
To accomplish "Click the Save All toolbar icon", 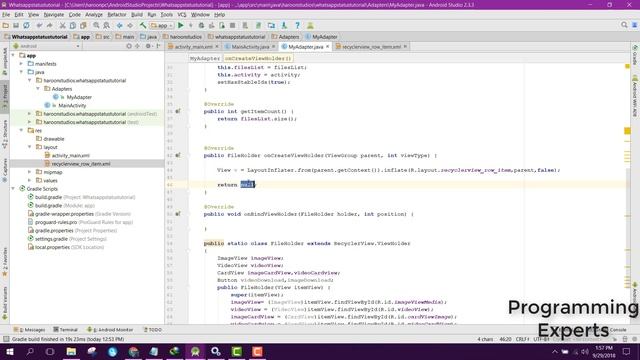I will (x=16, y=25).
